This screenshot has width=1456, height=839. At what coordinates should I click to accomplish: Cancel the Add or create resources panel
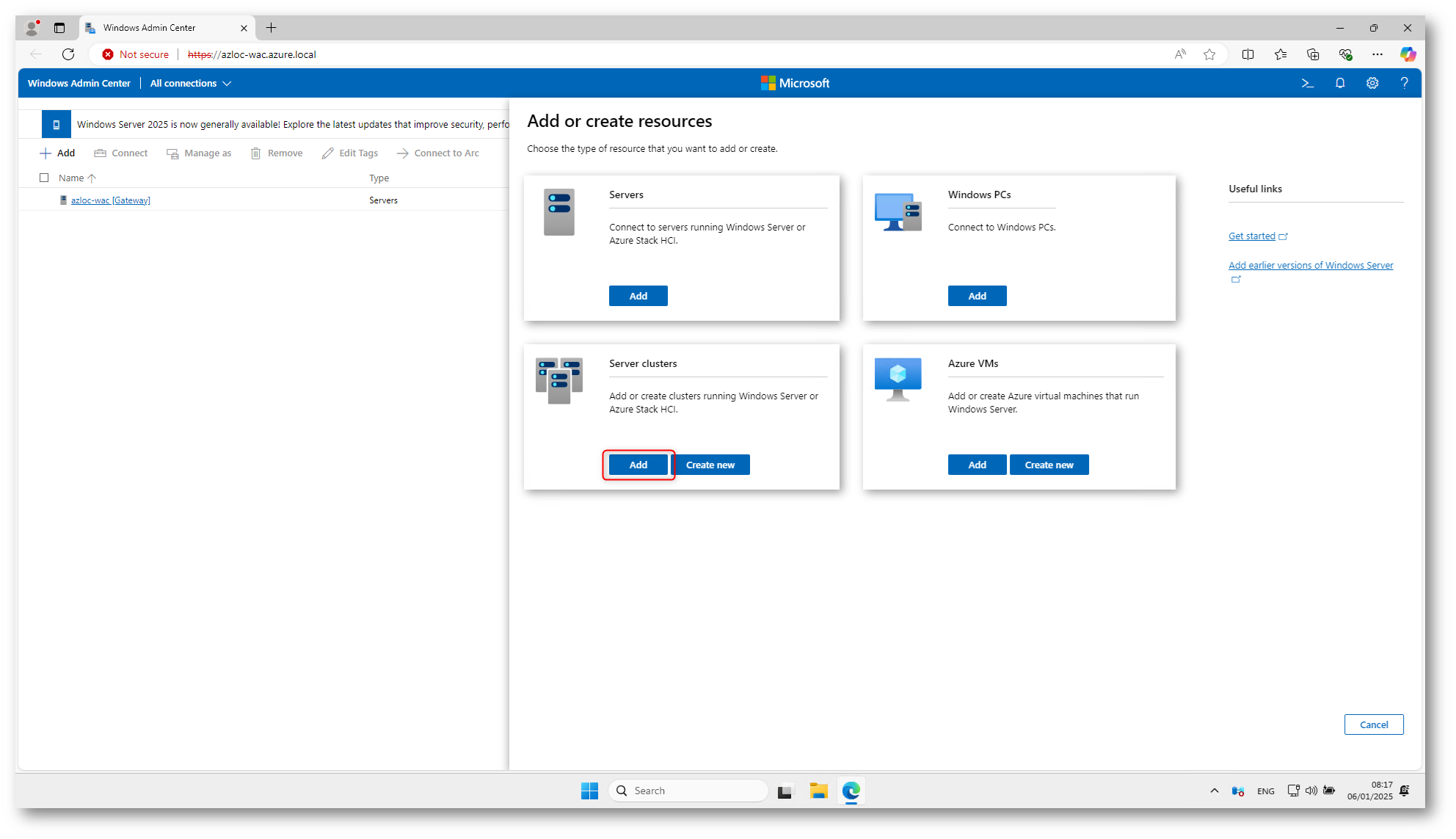tap(1374, 724)
